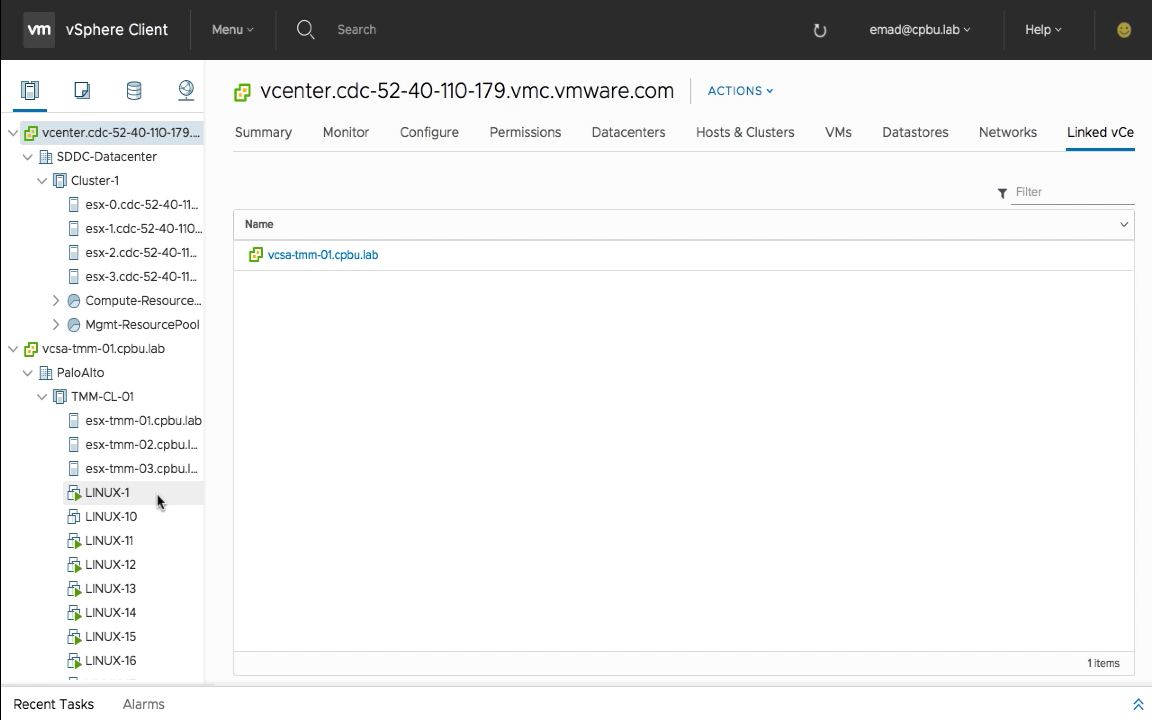This screenshot has height=720, width=1152.
Task: Expand the Compute-ResourcePool tree node
Action: (56, 301)
